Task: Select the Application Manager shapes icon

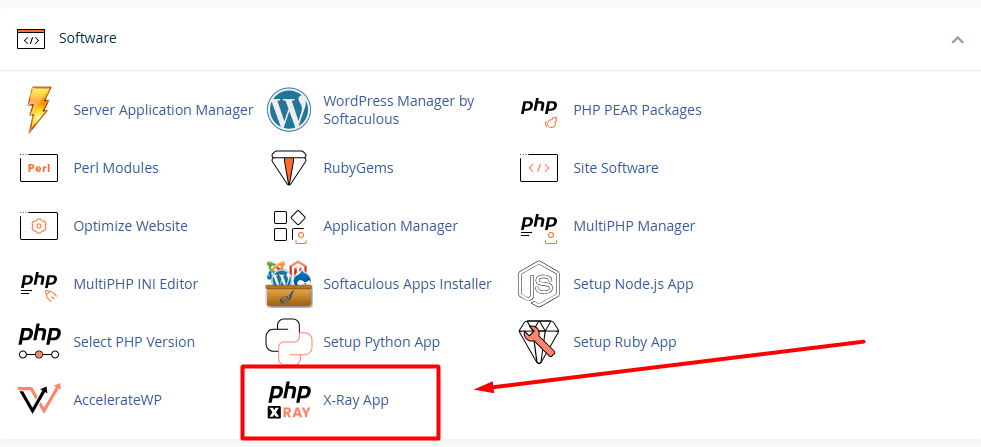Action: 290,226
